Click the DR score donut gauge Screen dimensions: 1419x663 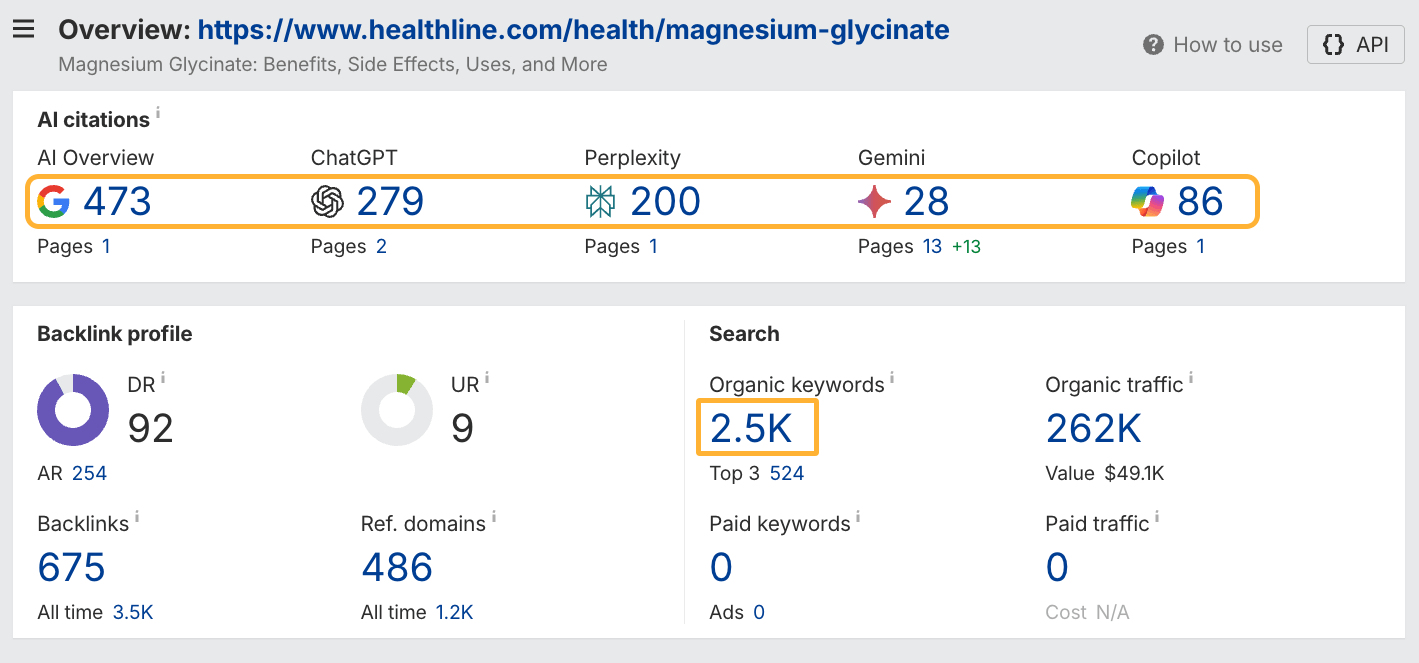click(73, 410)
